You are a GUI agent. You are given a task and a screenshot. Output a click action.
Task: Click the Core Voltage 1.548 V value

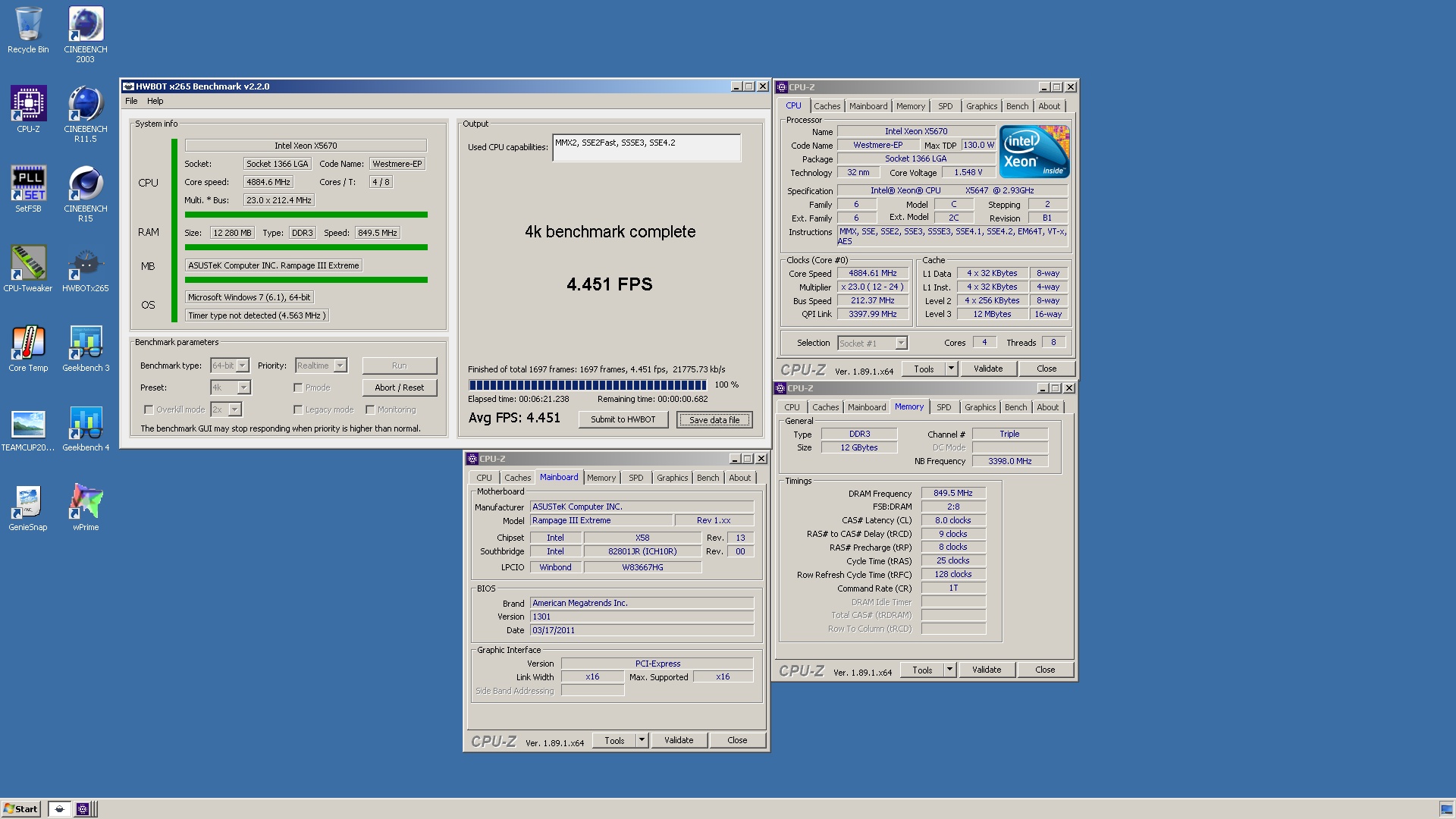coord(968,172)
